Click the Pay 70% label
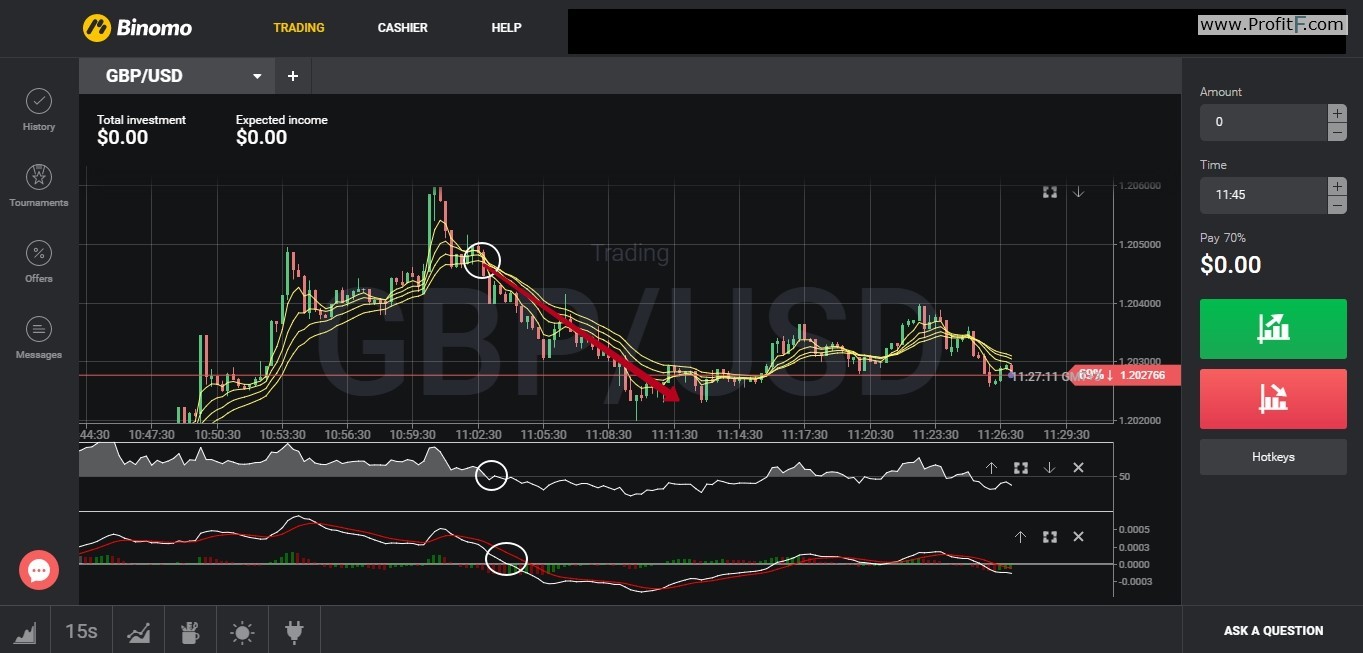The width and height of the screenshot is (1363, 653). [1223, 238]
